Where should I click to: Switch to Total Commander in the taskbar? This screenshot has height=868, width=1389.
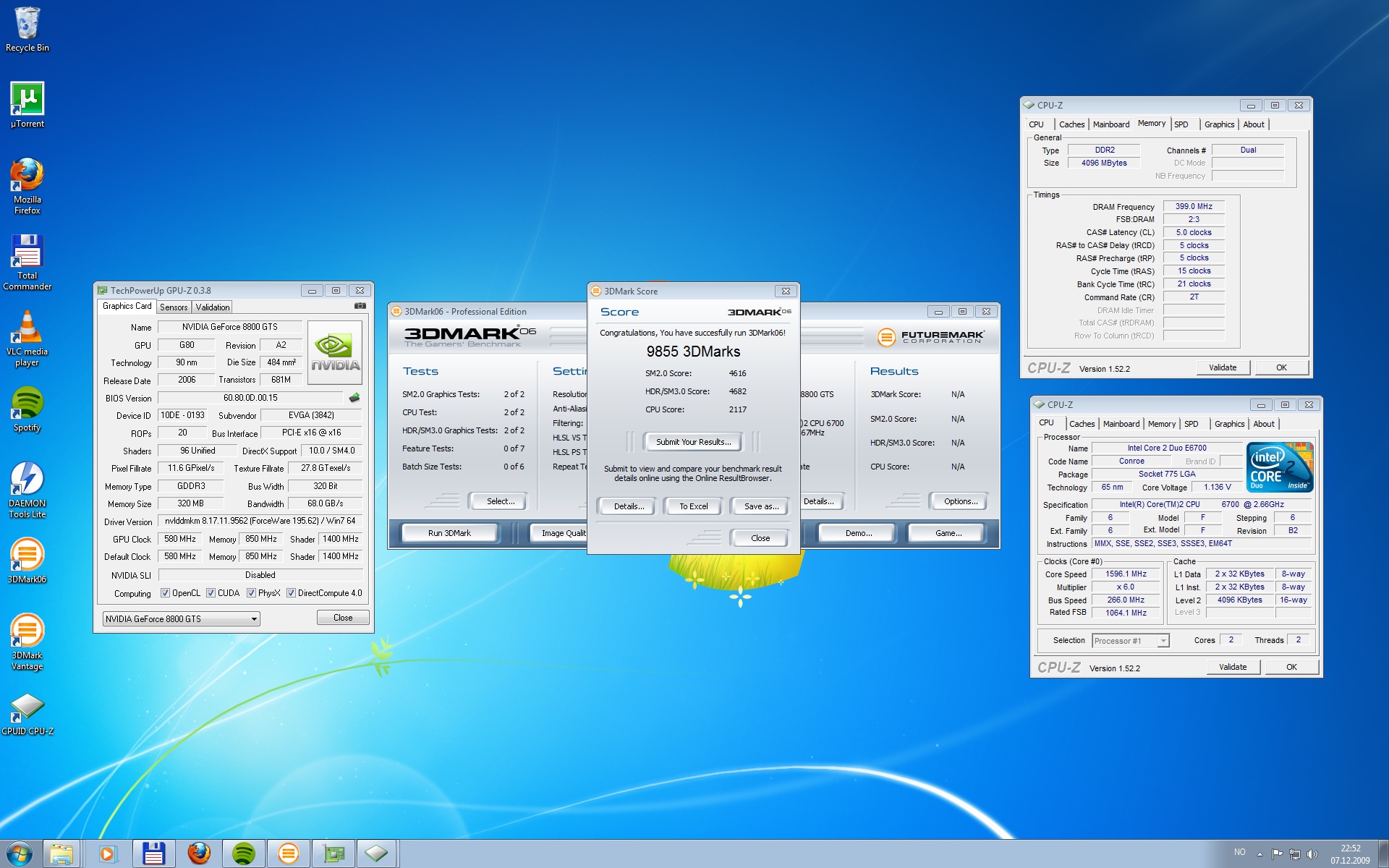click(153, 854)
